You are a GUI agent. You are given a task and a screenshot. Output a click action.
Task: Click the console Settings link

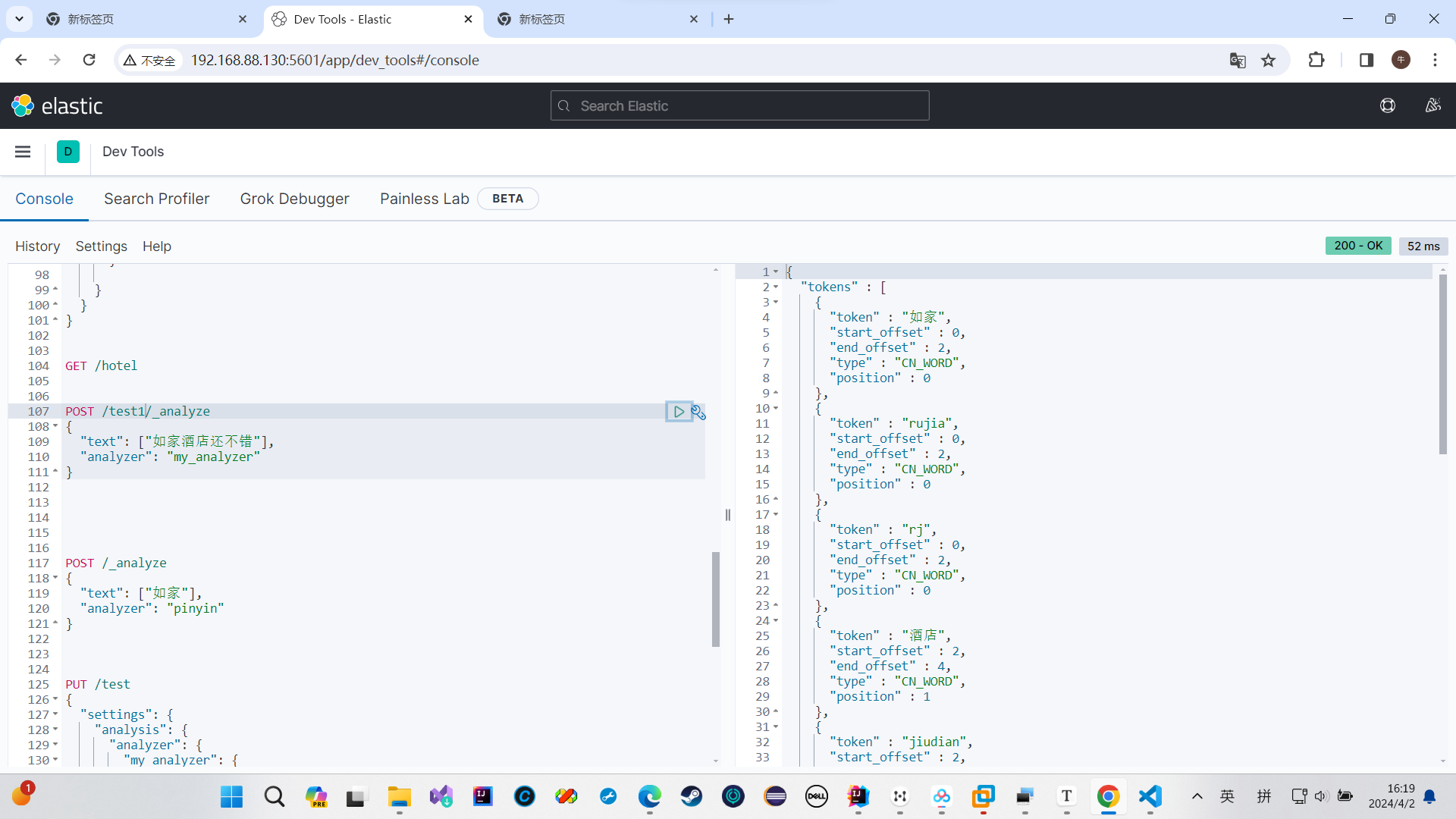coord(101,246)
